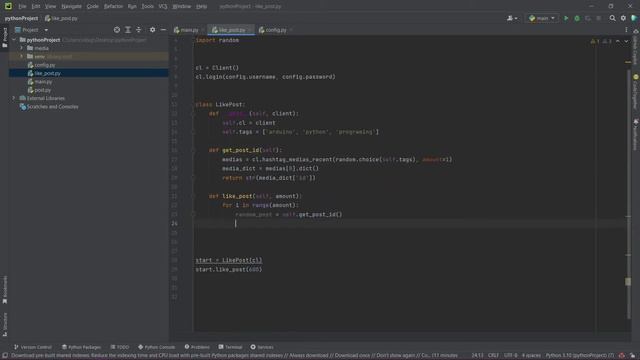Open the TODO tool window
The width and height of the screenshot is (640, 360).
click(x=120, y=347)
